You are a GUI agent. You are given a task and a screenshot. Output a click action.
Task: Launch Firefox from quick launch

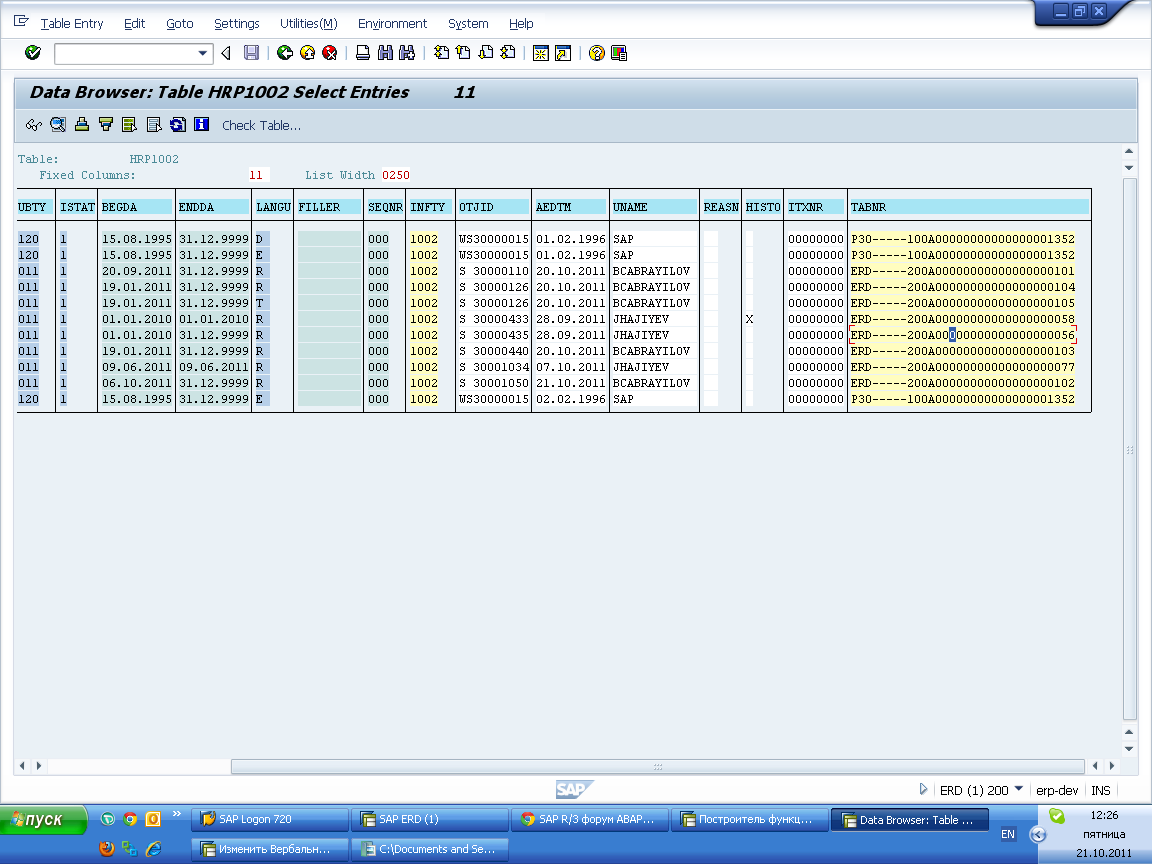(107, 849)
